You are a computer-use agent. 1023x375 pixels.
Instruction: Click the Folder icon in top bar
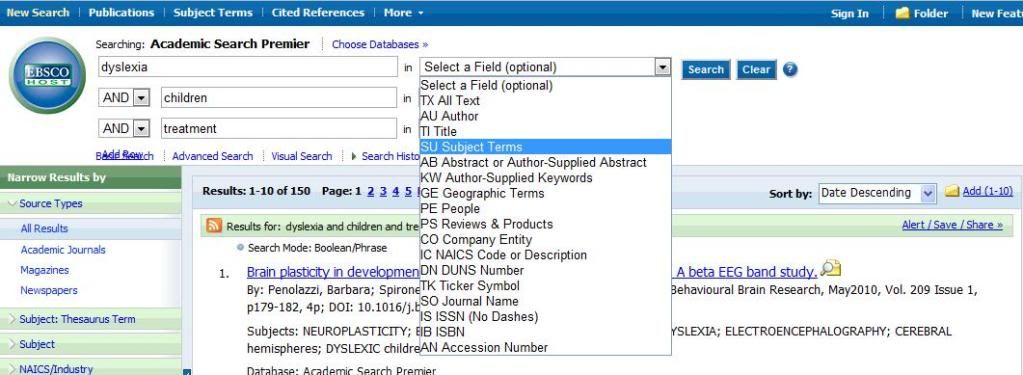click(902, 13)
